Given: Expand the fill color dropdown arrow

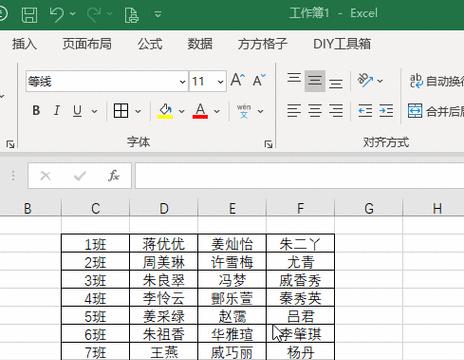Looking at the screenshot, I should [181, 111].
